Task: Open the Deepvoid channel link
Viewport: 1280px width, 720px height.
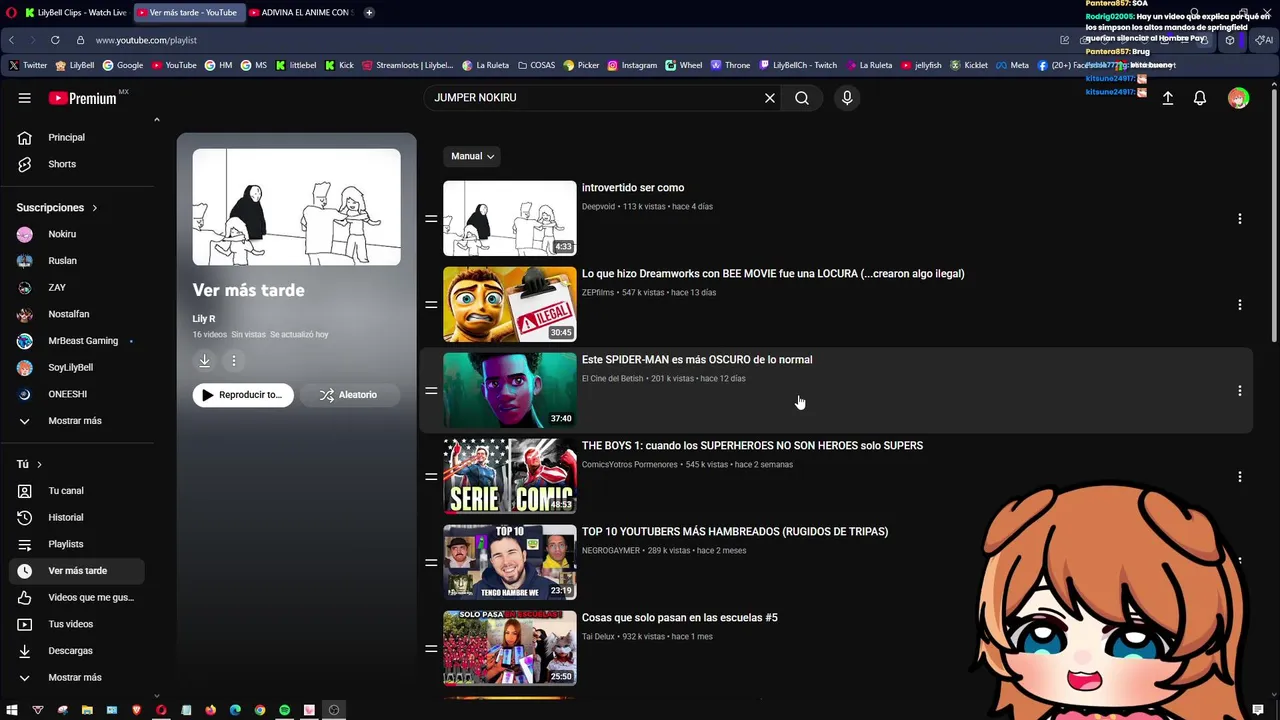Action: tap(598, 207)
